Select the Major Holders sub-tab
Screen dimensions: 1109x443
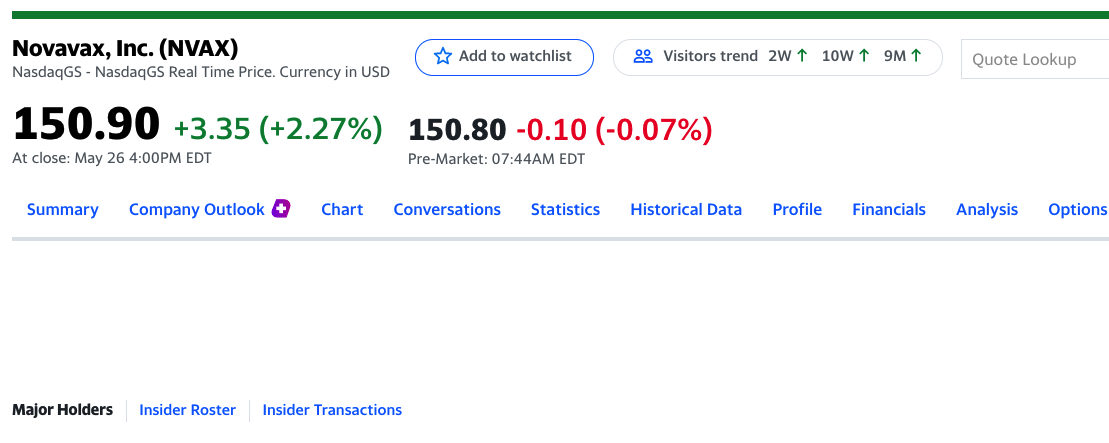point(62,410)
